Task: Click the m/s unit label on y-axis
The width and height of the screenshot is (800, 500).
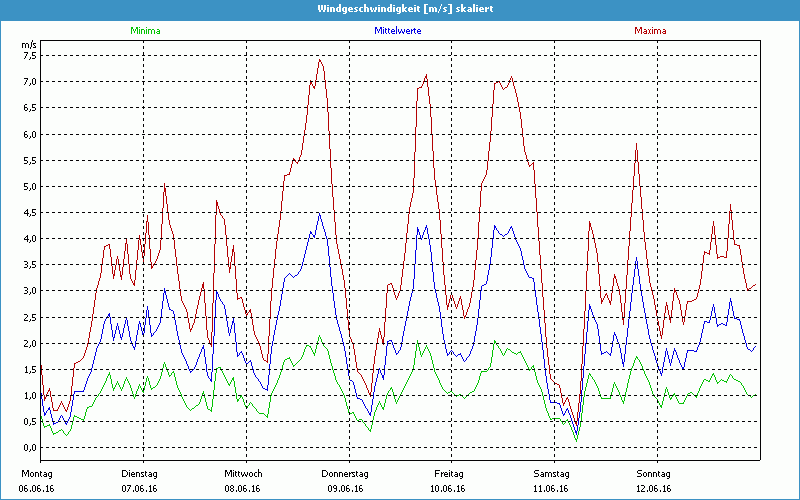Action: pyautogui.click(x=28, y=44)
